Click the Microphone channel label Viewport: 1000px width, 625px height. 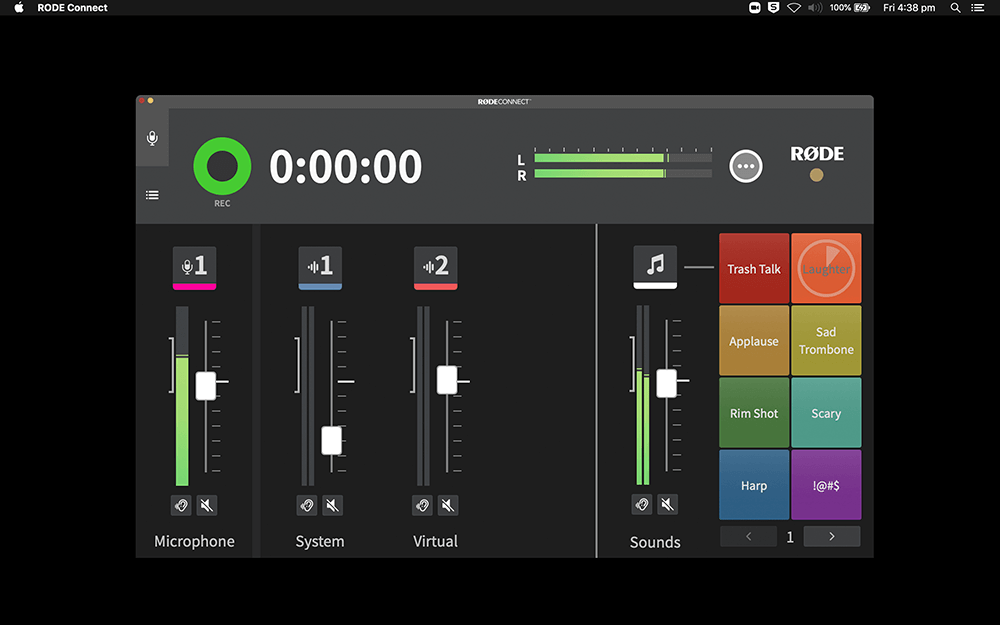coord(195,541)
